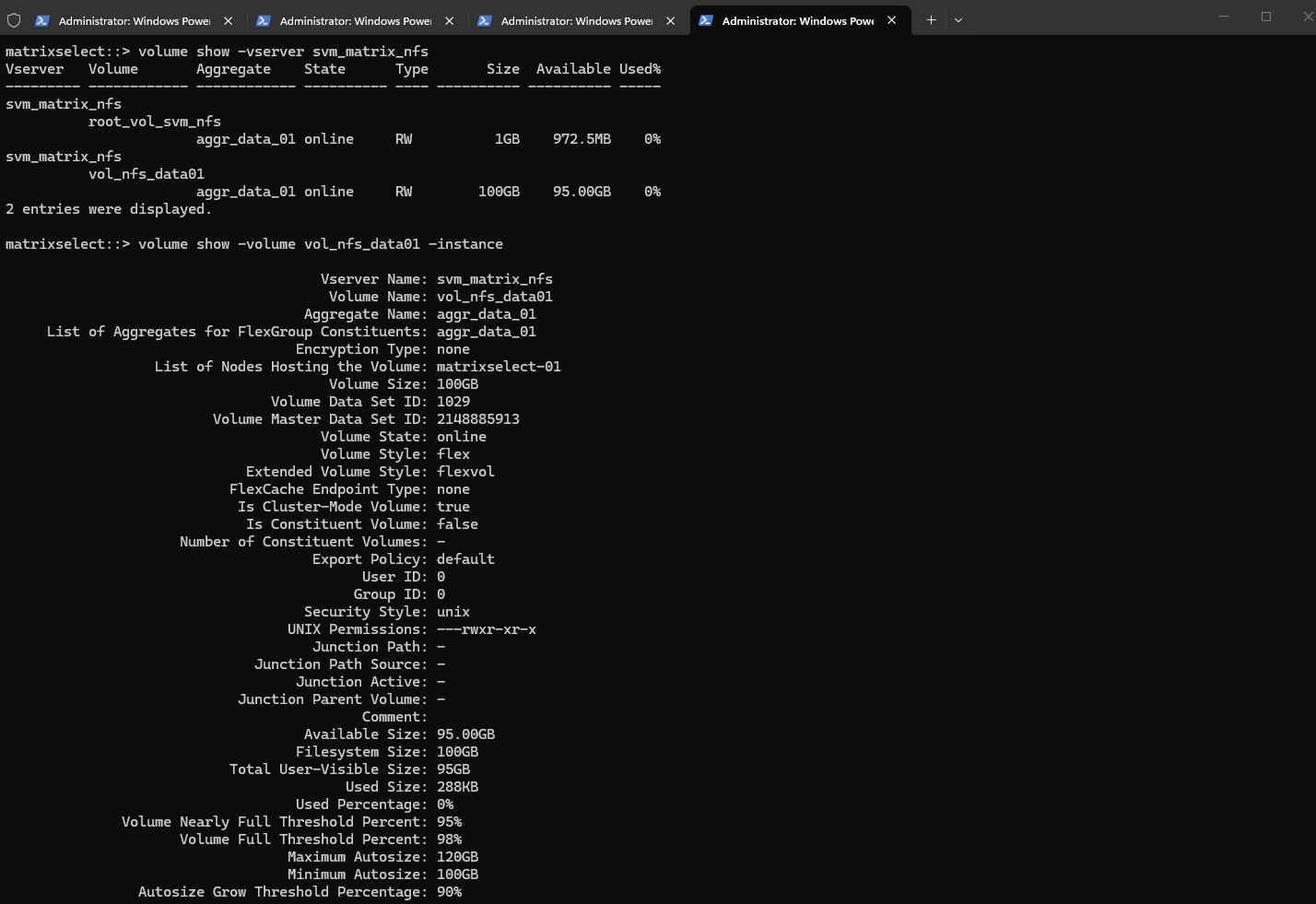Expand the new tab profile dropdown chevron

click(x=958, y=20)
